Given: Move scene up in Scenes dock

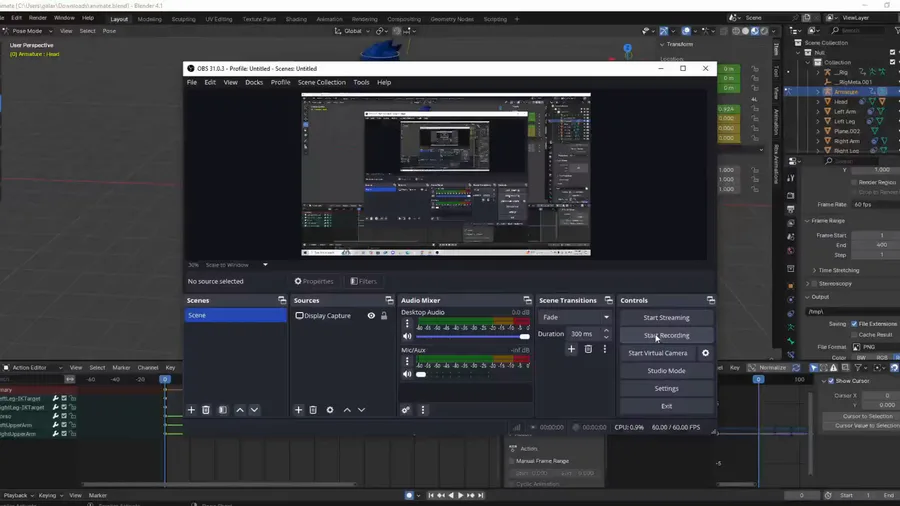Looking at the screenshot, I should tap(240, 410).
